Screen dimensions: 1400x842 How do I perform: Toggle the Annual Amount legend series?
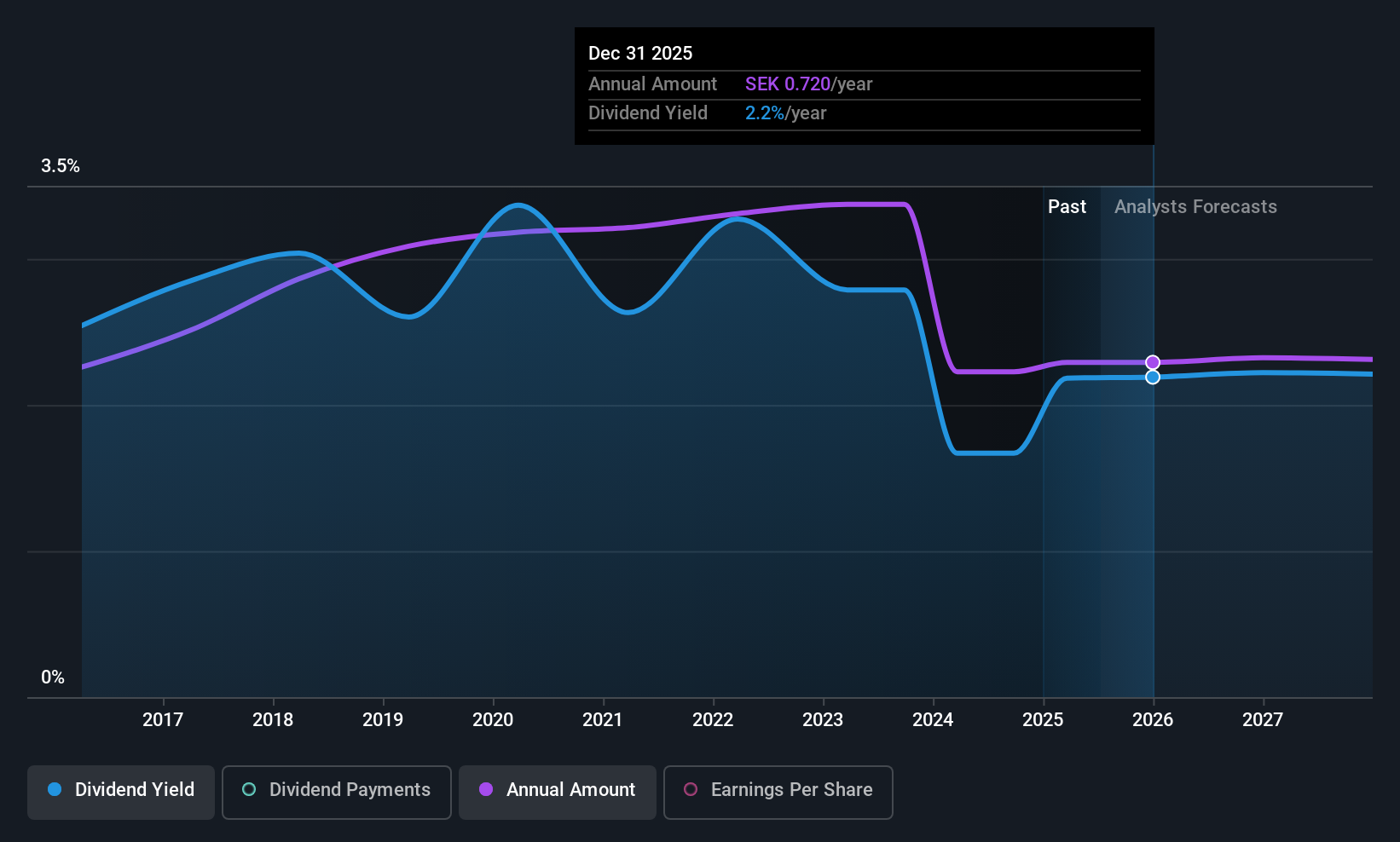[x=558, y=793]
